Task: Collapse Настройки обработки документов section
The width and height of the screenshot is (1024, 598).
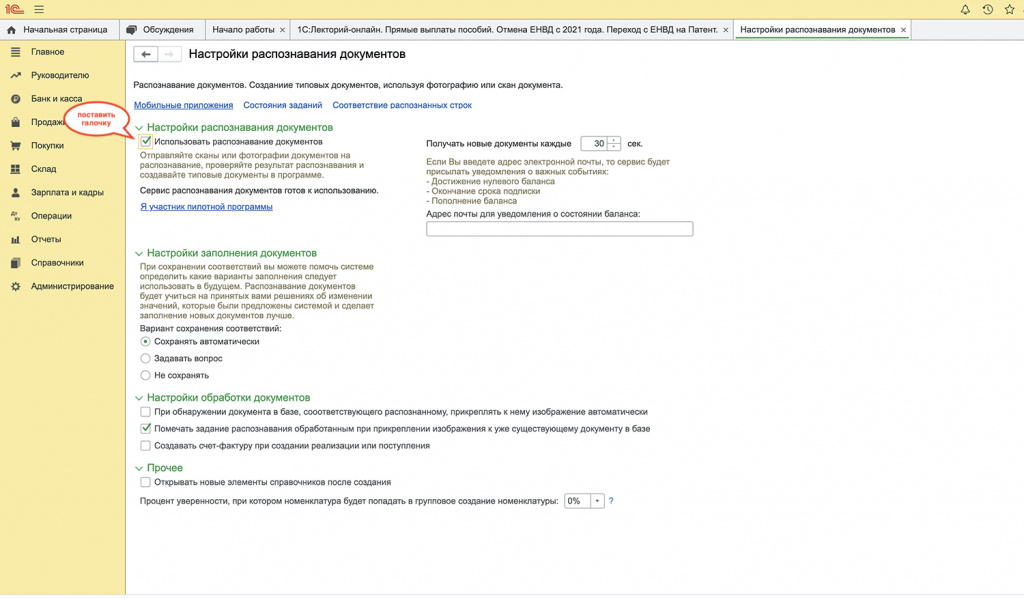Action: tap(139, 398)
